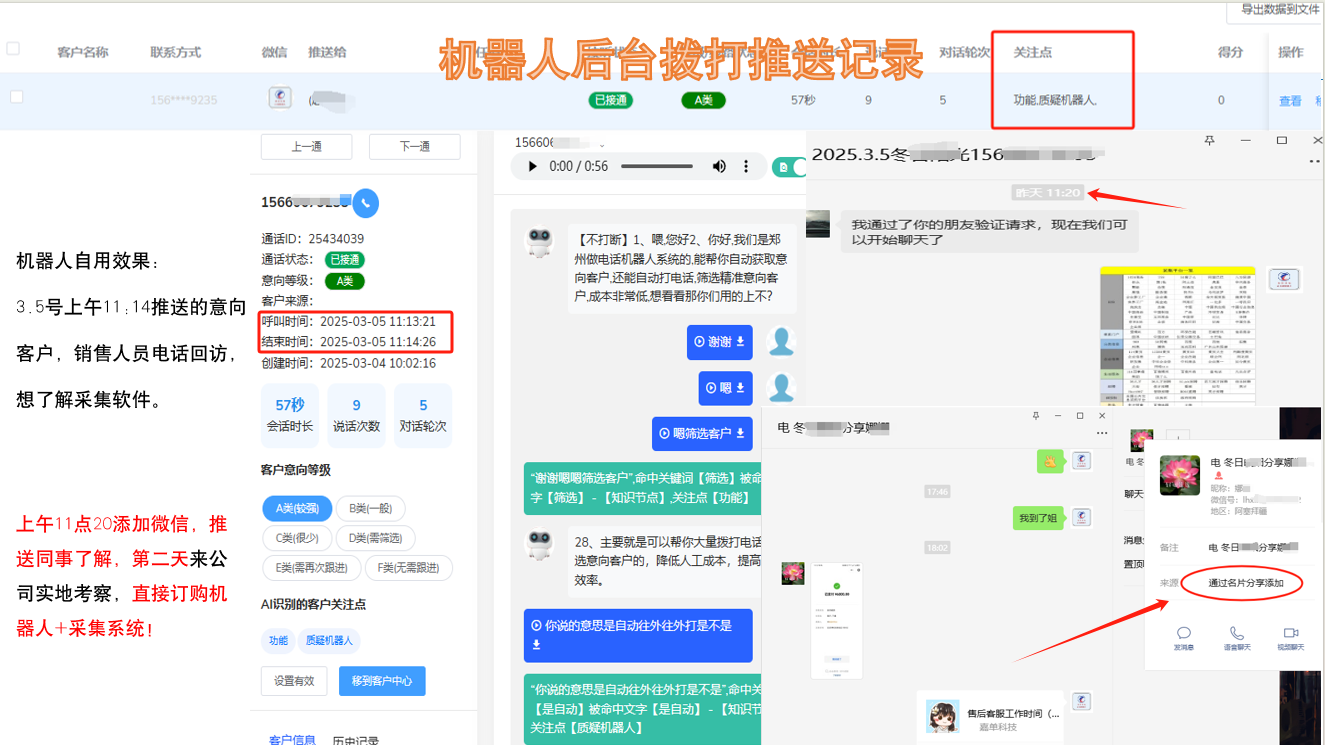Open the lower chat's three-dot menu
The image size is (1325, 745).
point(1102,433)
